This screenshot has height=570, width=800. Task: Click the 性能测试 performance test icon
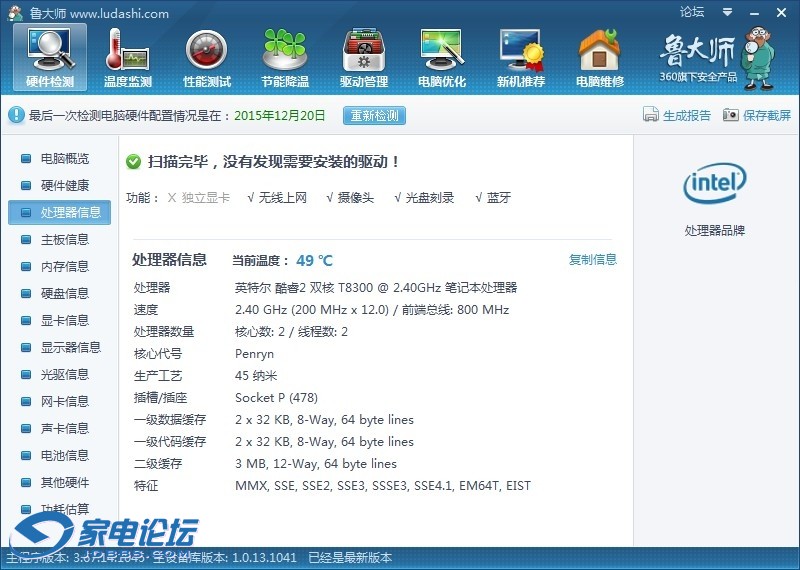206,56
